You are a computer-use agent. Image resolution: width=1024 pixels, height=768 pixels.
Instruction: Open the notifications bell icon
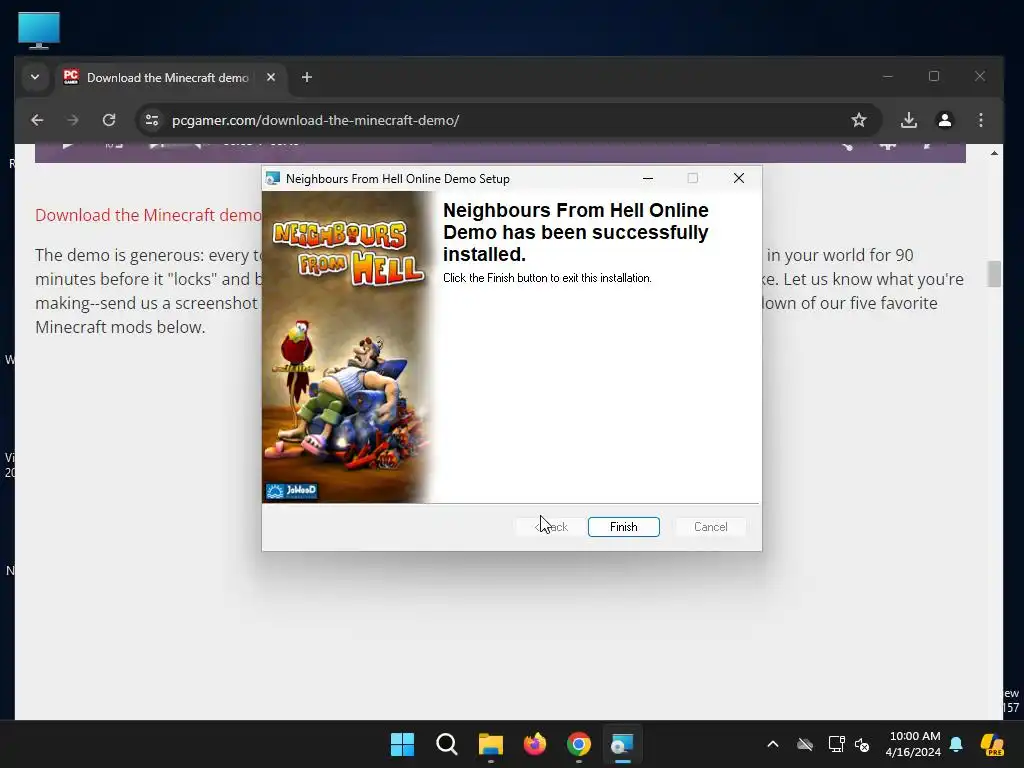(956, 744)
